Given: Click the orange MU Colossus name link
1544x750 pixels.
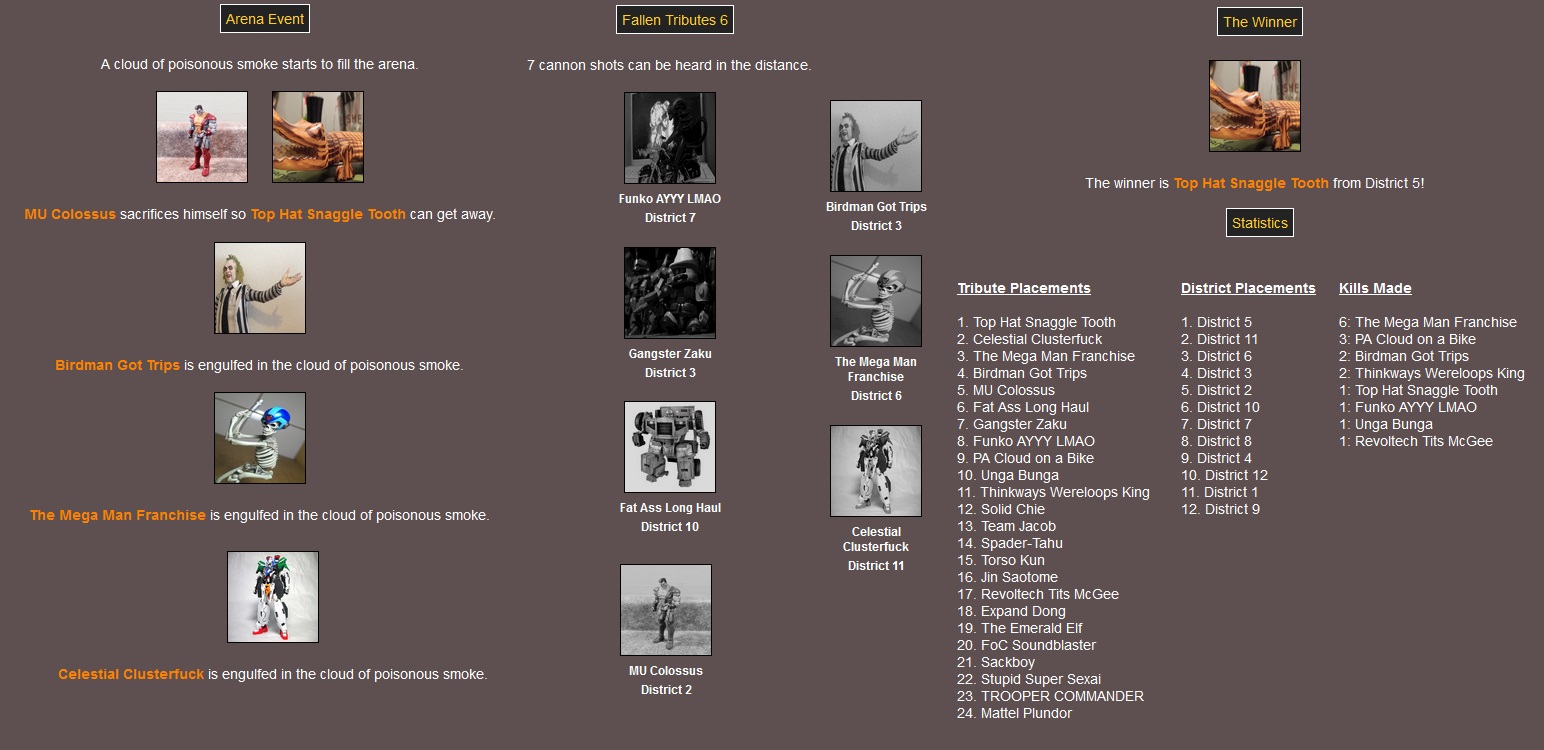Looking at the screenshot, I should (x=70, y=214).
